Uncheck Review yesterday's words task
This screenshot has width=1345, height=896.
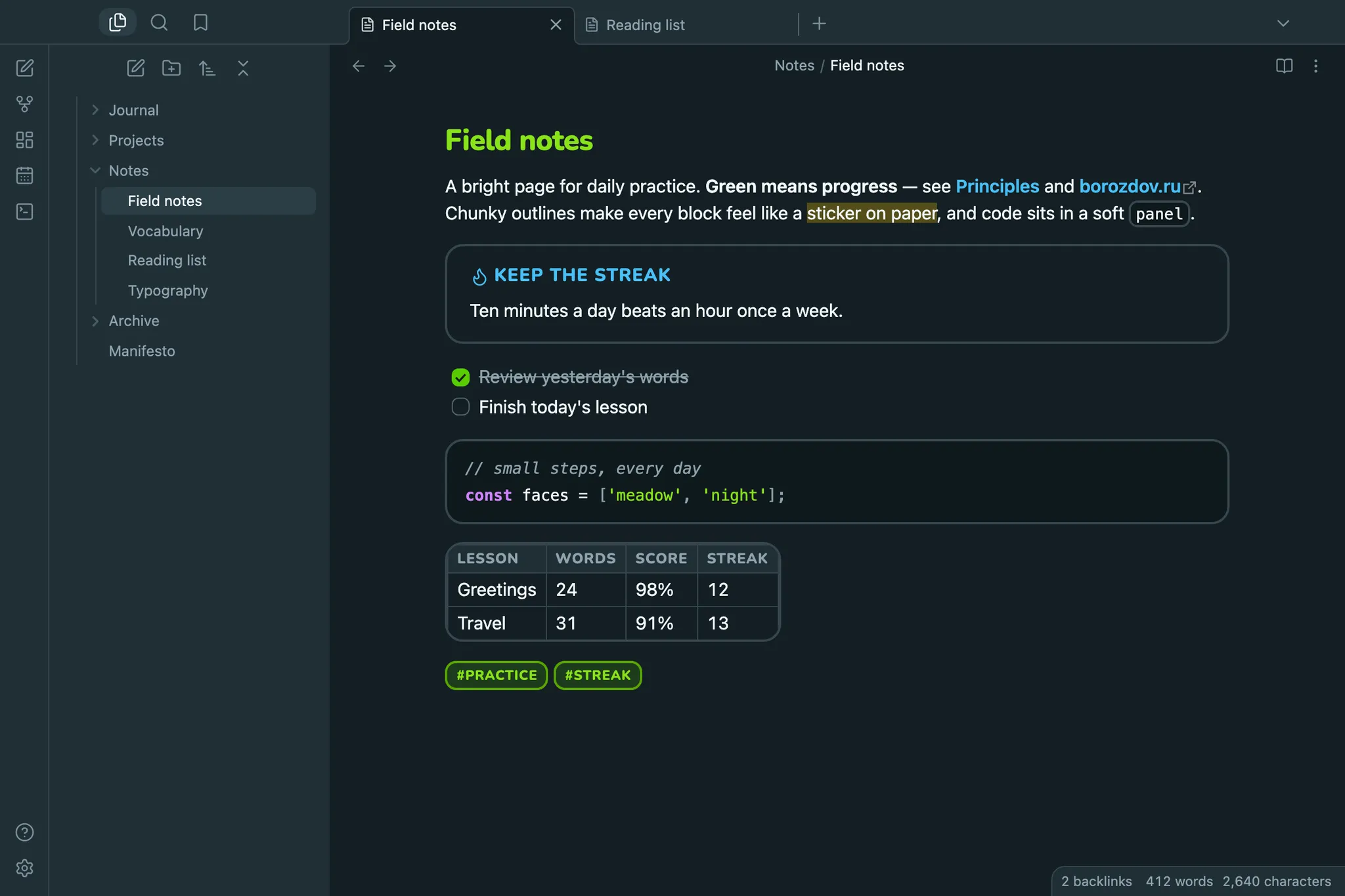point(460,377)
